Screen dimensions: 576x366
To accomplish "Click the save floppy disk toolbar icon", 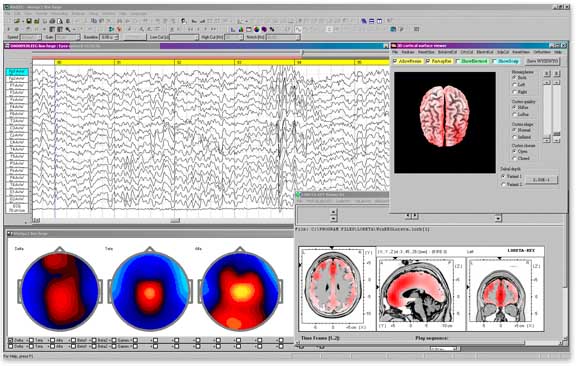I will tap(29, 21).
